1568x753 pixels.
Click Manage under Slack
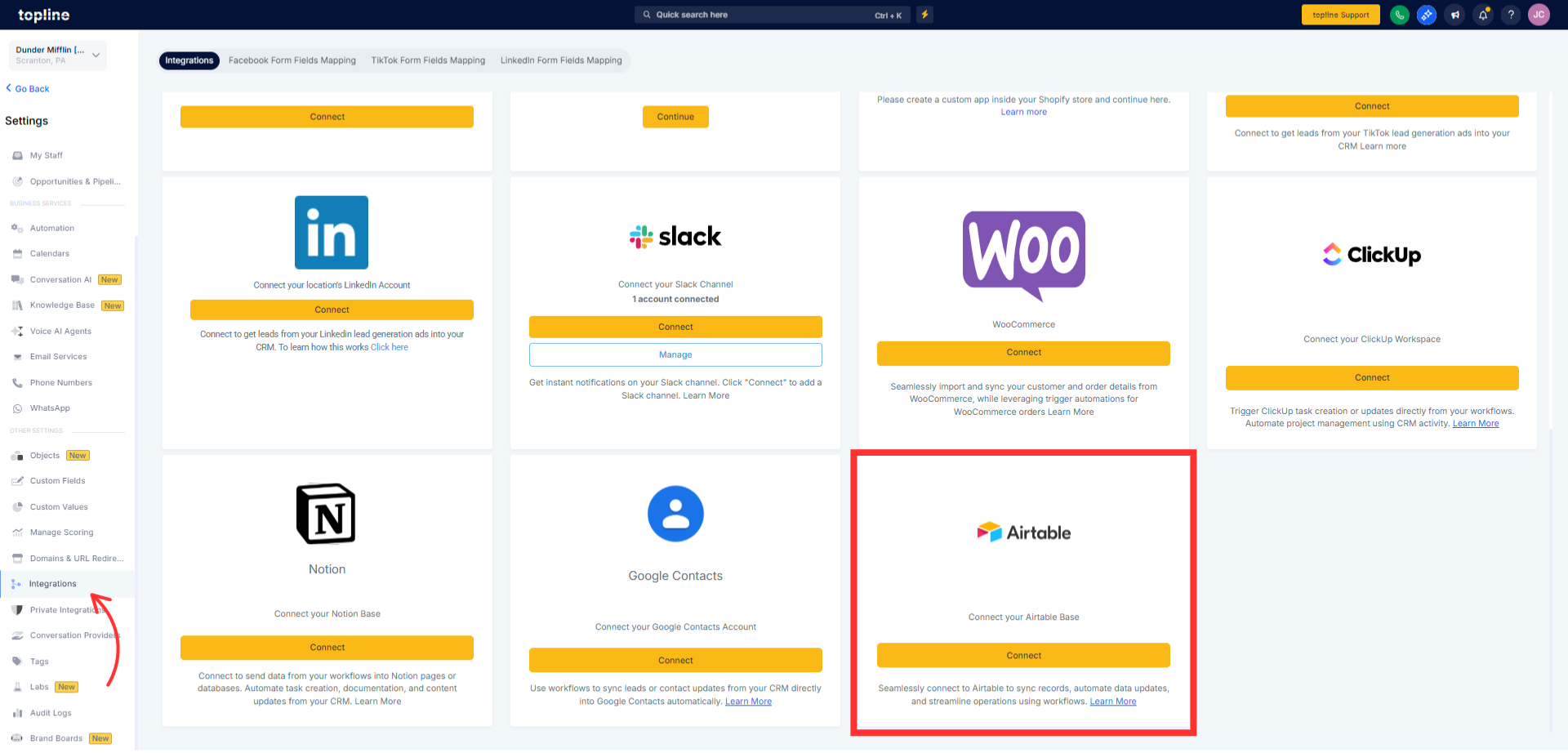pos(675,354)
